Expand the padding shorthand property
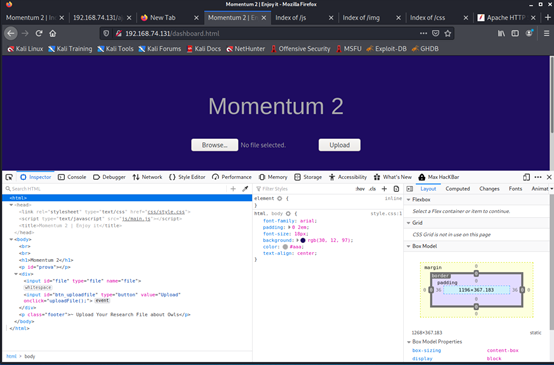 (x=289, y=227)
